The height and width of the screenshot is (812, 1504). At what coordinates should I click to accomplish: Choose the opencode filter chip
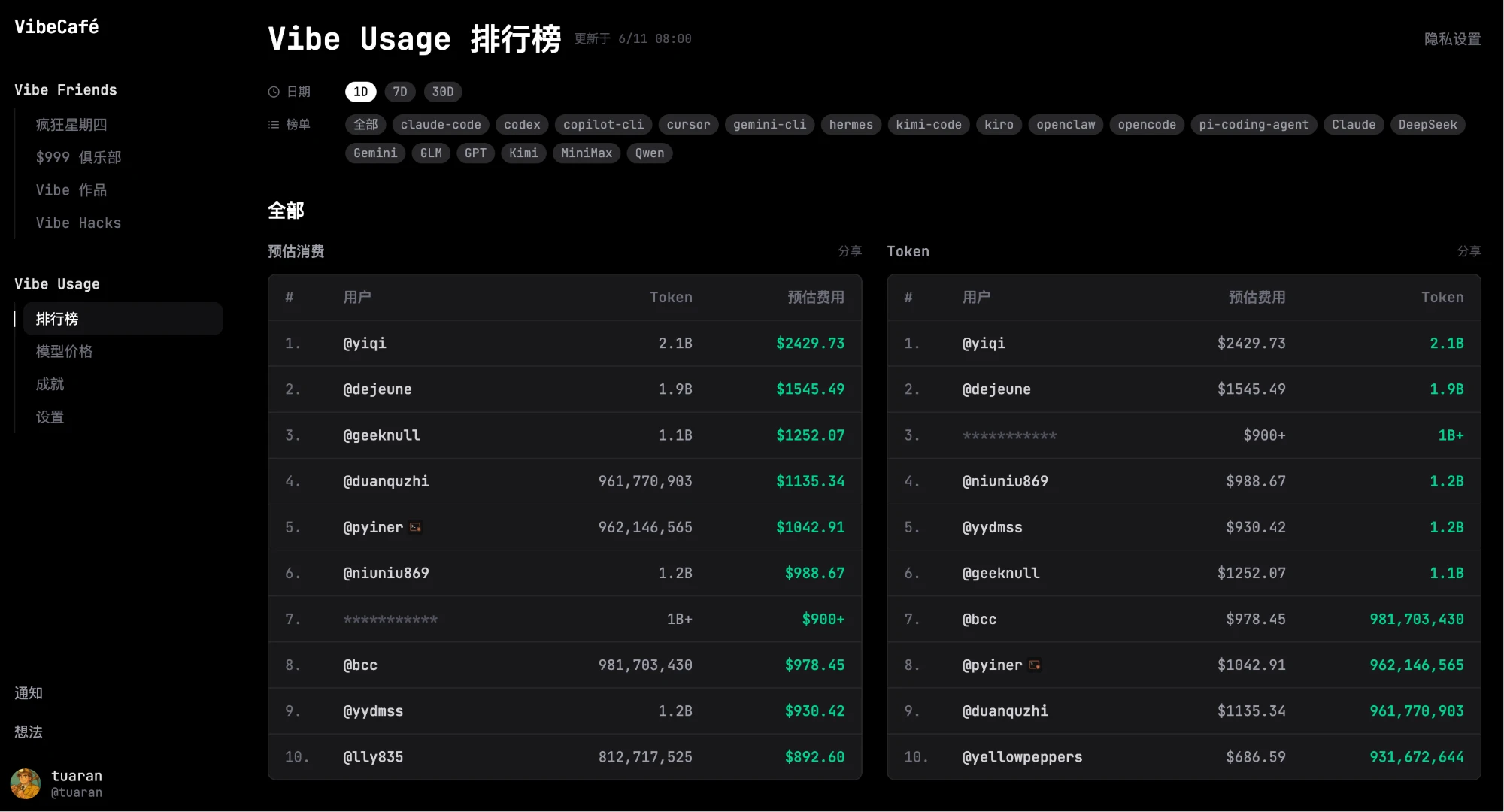[1147, 125]
